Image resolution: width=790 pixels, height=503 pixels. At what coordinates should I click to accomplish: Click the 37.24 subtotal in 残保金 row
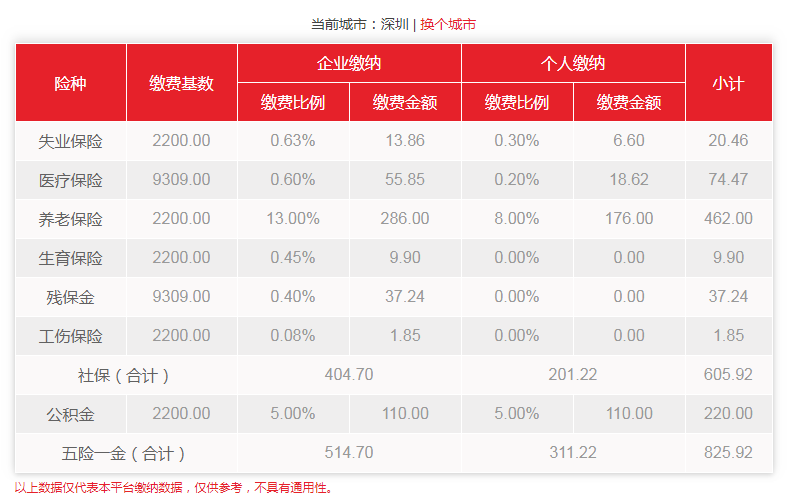coord(729,297)
